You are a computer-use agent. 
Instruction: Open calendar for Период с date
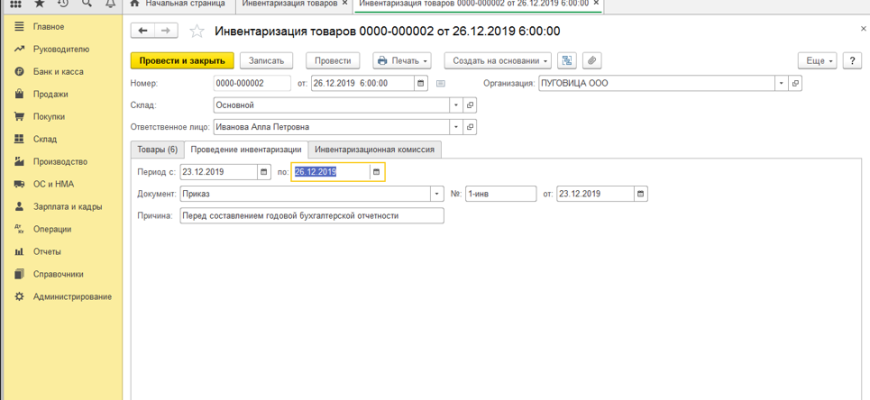(264, 172)
